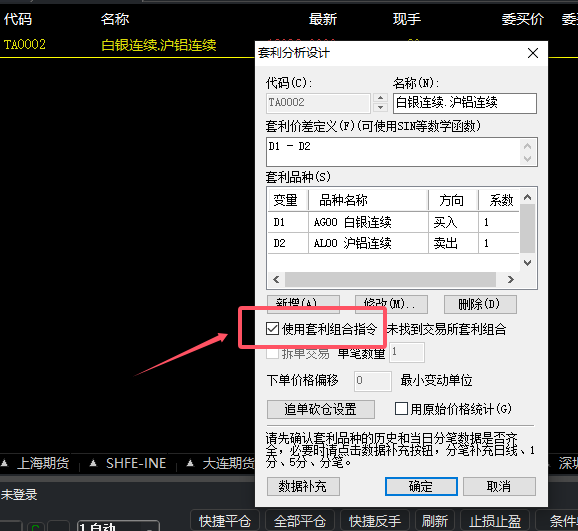578x531 pixels.
Task: Open the 大连期货 tab
Action: tap(229, 463)
